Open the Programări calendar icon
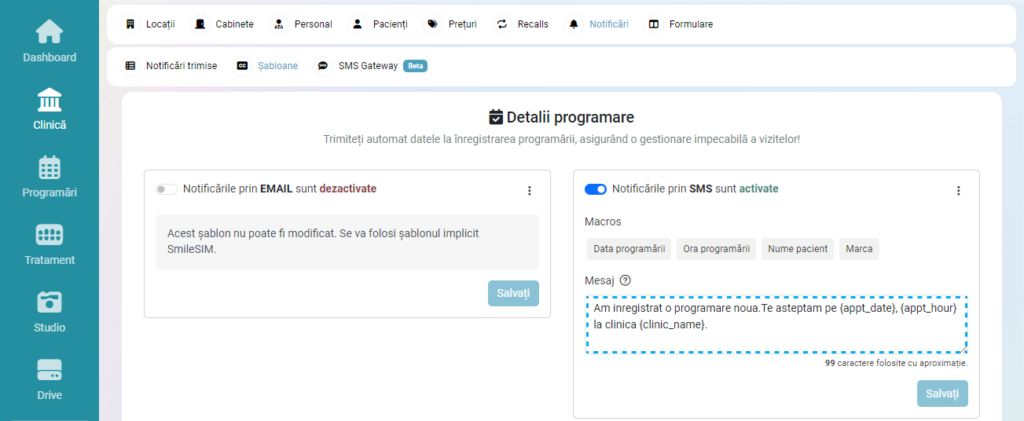Image resolution: width=1024 pixels, height=421 pixels. (49, 167)
